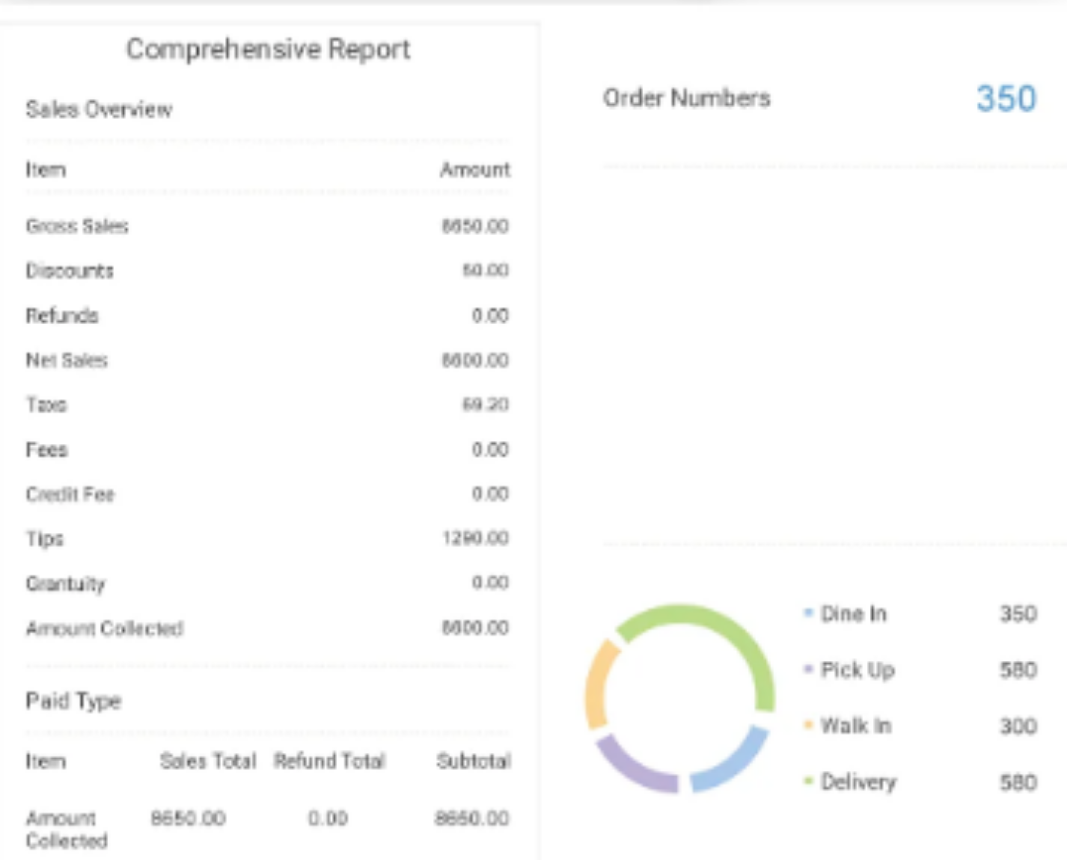
Task: Select the Net Sales row
Action: point(267,360)
